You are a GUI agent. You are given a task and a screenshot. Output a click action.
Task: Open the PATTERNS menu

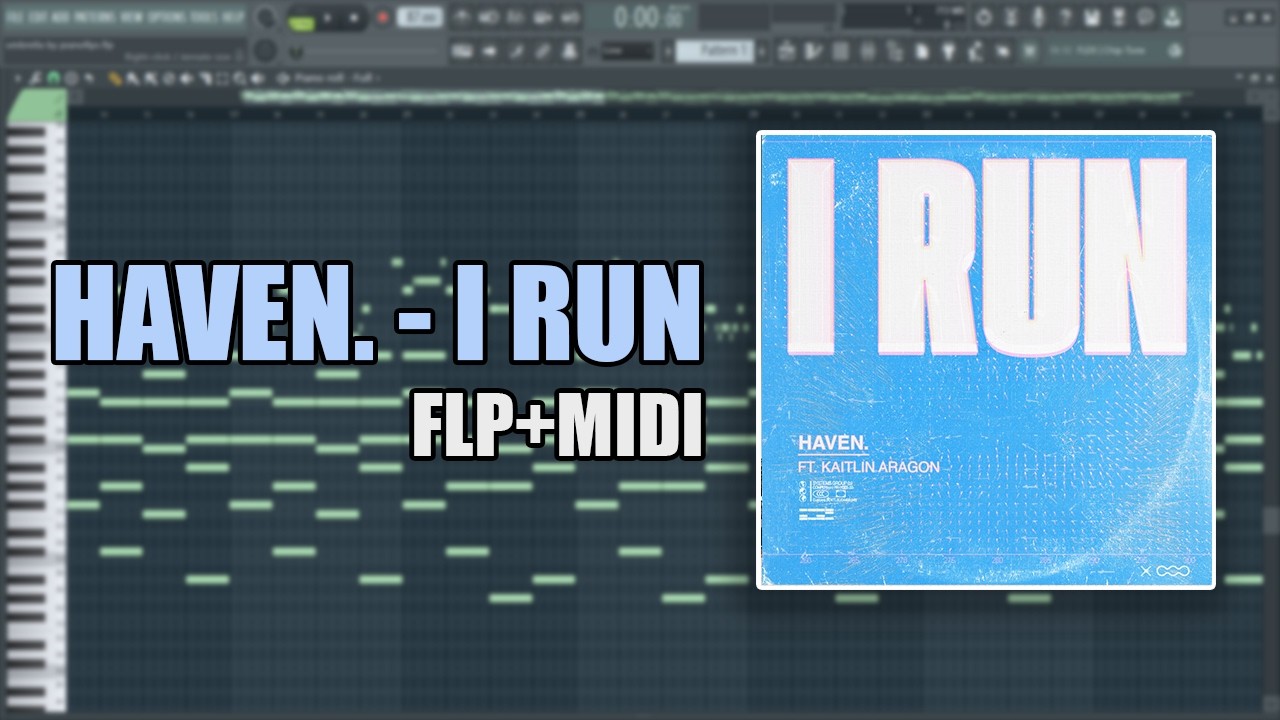pos(93,17)
